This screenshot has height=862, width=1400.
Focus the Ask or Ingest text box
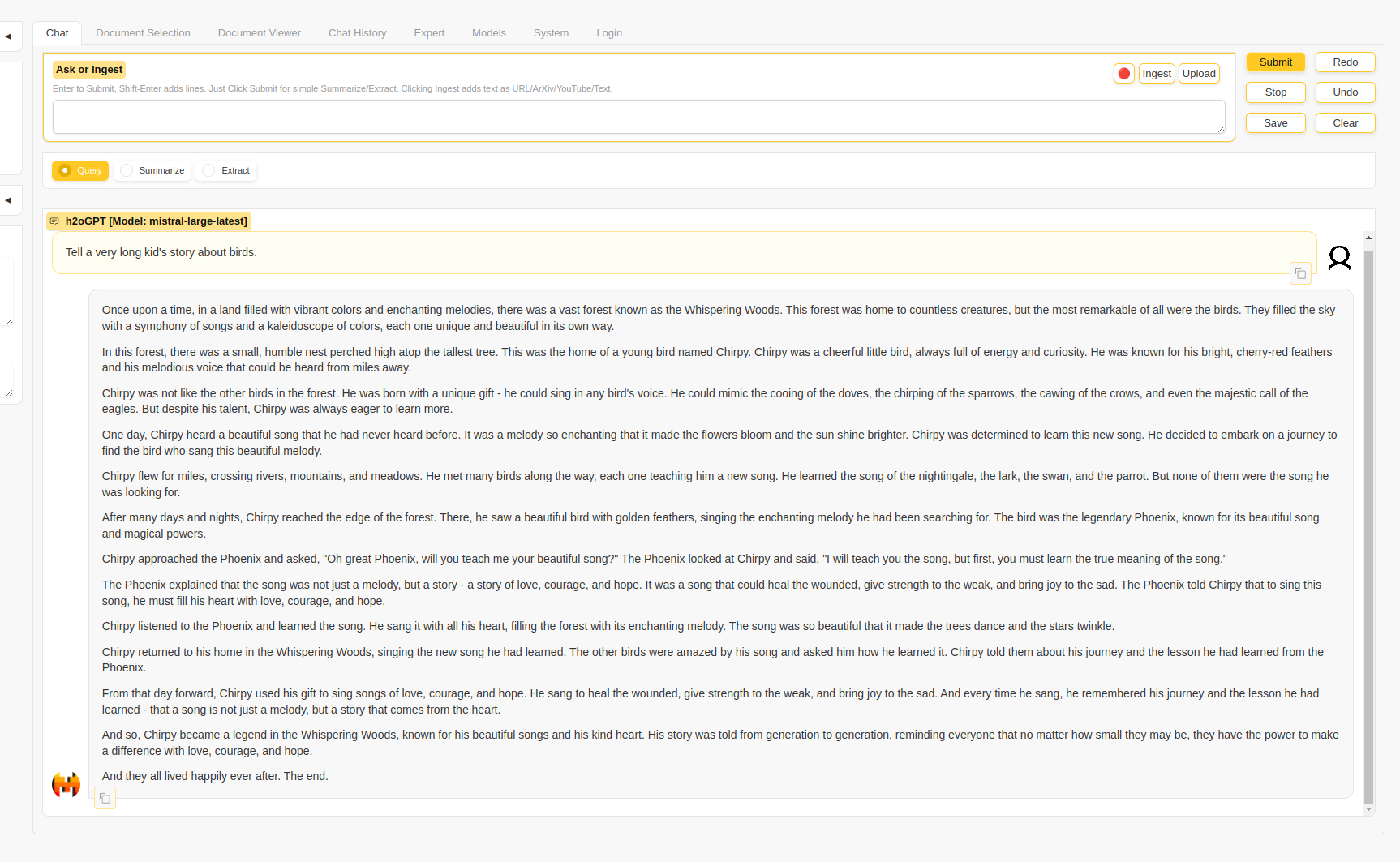point(638,117)
